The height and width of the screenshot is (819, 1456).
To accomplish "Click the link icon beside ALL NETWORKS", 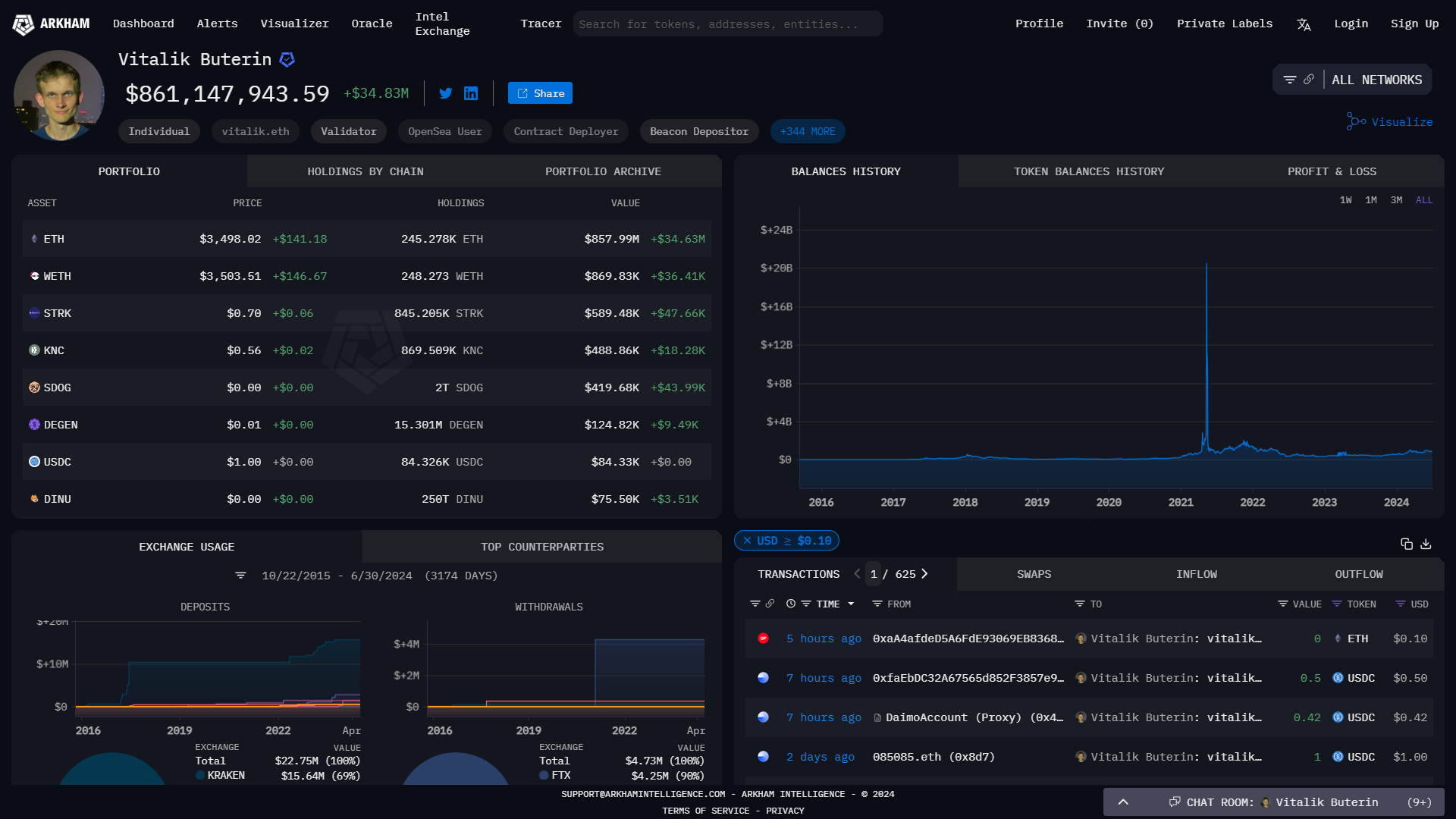I will (x=1309, y=80).
